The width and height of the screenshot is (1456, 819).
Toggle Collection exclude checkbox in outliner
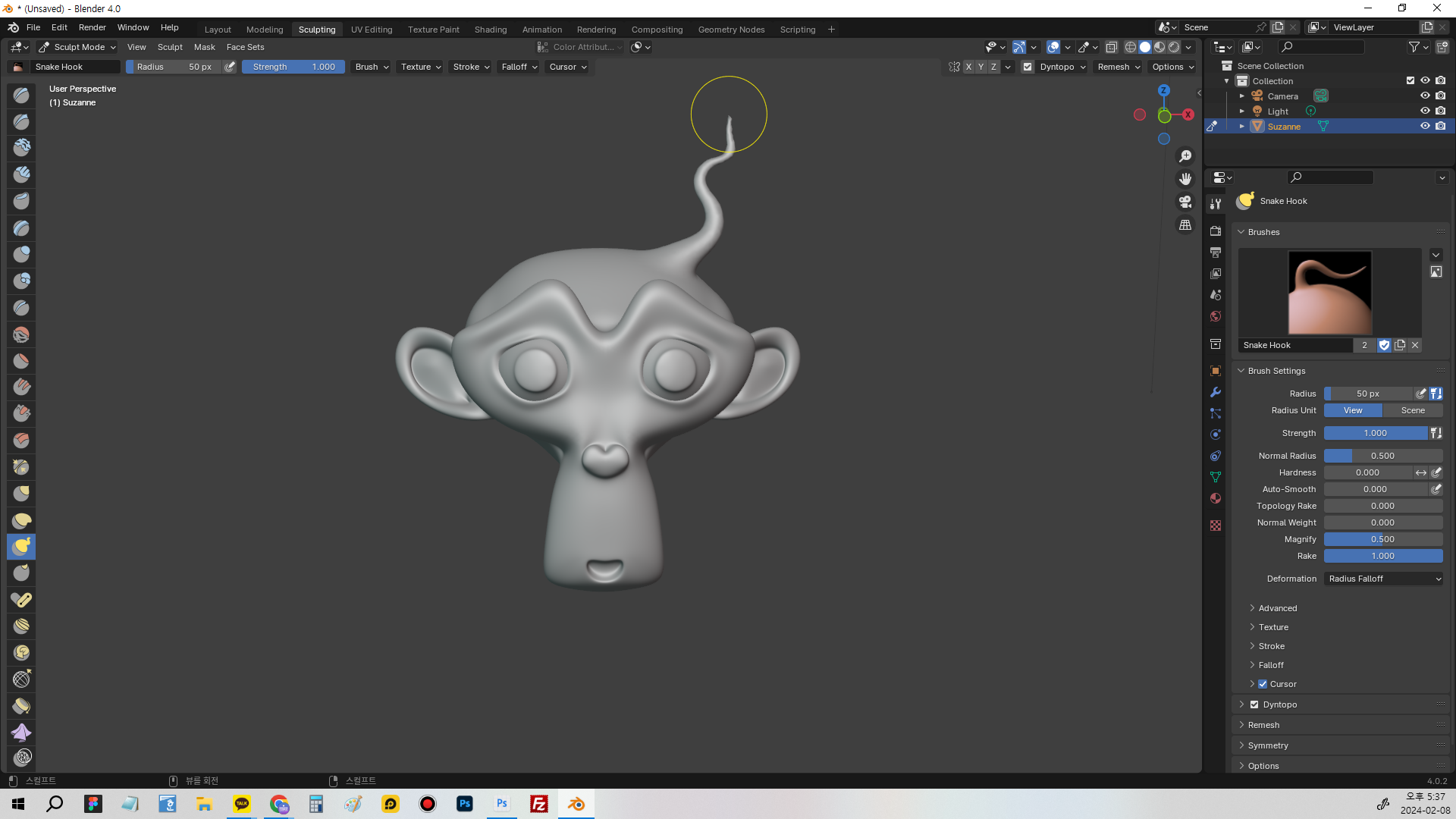1410,81
